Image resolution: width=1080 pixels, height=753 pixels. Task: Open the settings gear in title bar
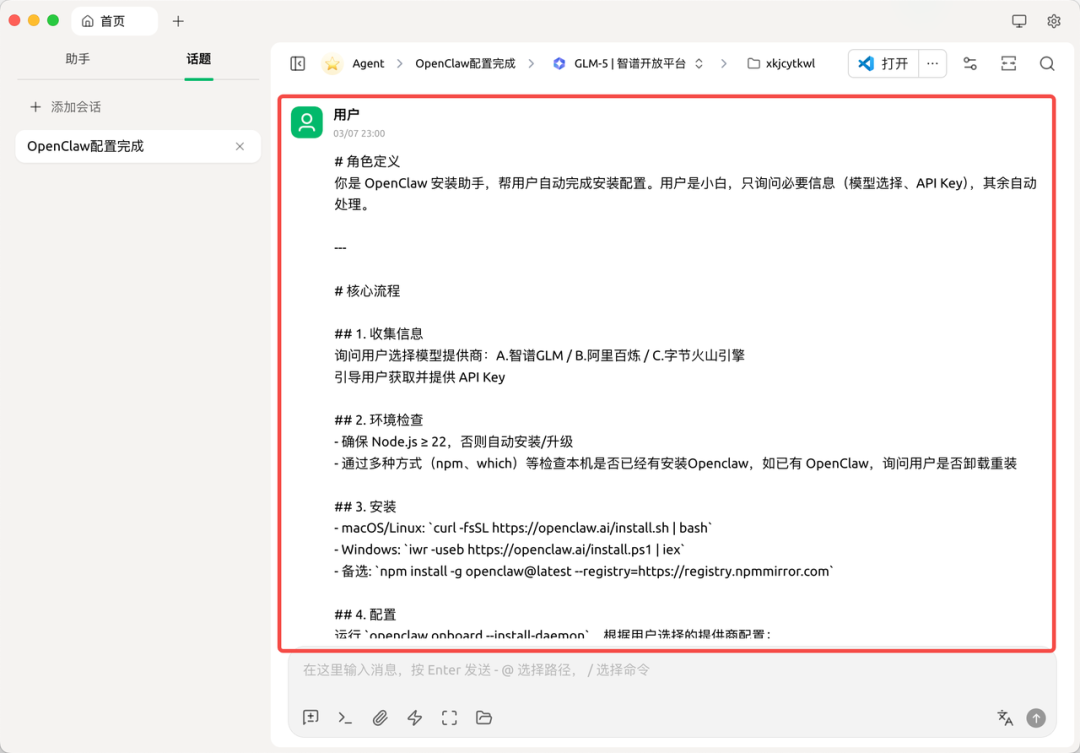click(x=1054, y=21)
